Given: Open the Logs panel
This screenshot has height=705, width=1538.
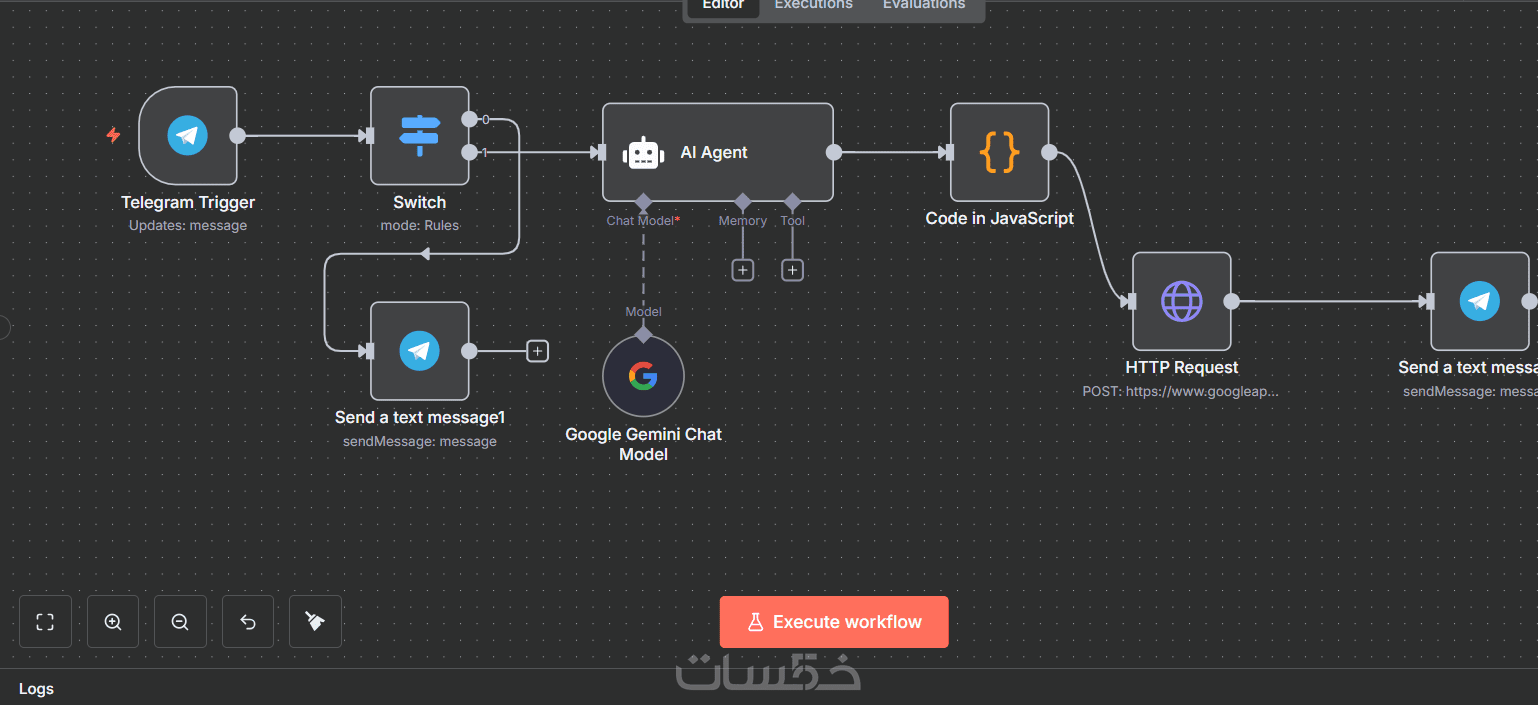Looking at the screenshot, I should [37, 689].
